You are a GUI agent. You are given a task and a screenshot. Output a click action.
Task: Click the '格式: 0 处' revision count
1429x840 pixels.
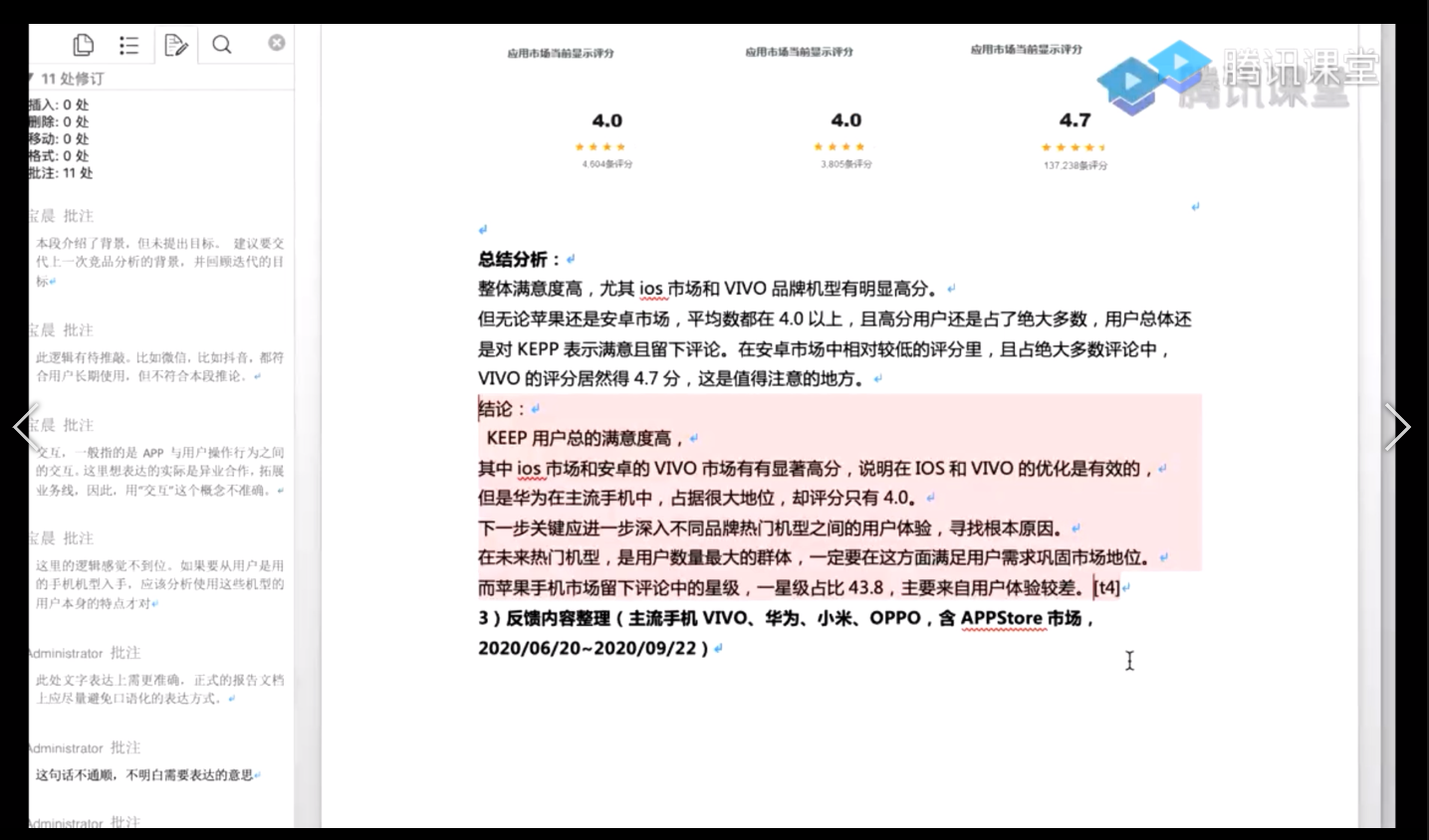[x=59, y=155]
